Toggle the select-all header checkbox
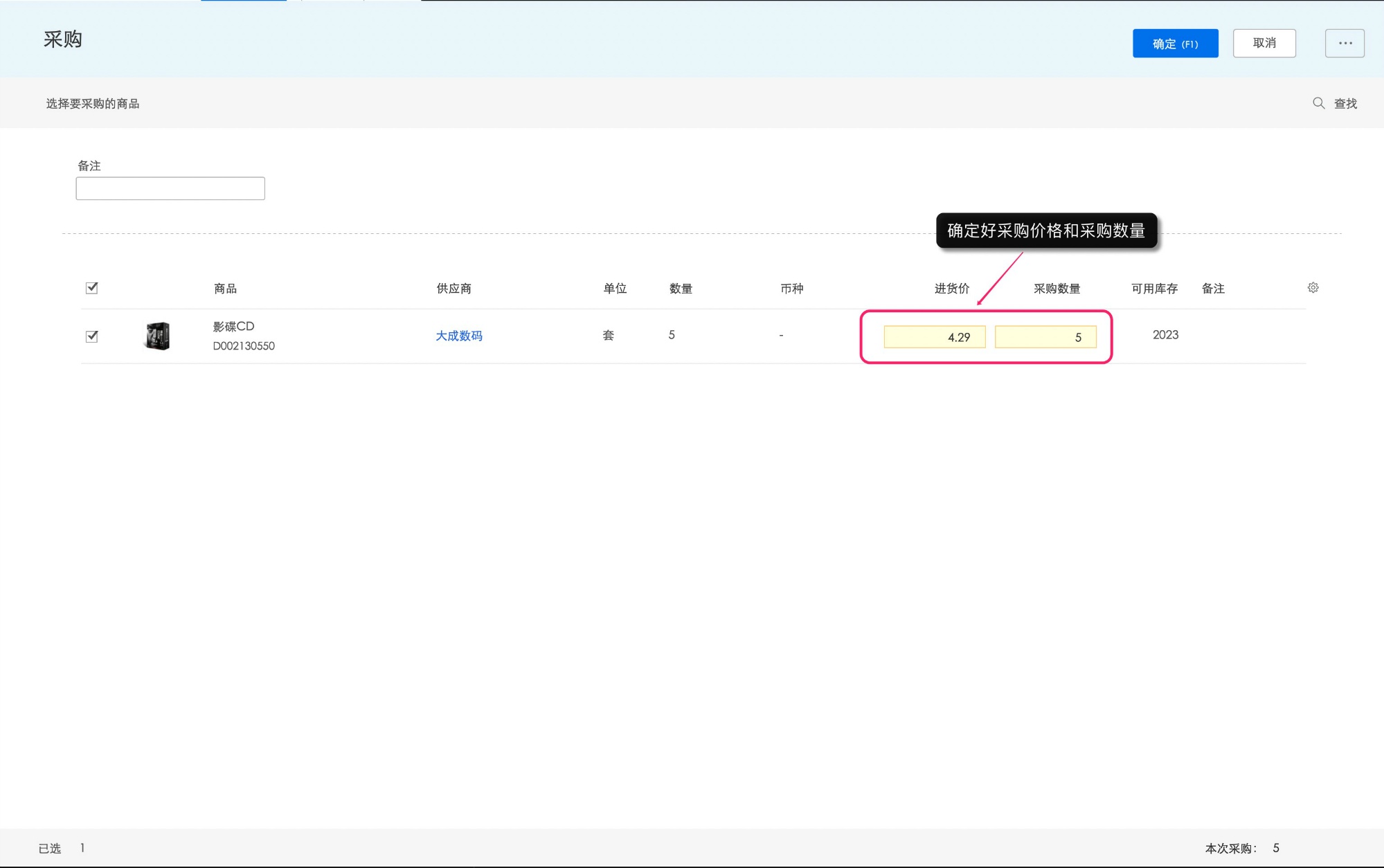 coord(92,288)
